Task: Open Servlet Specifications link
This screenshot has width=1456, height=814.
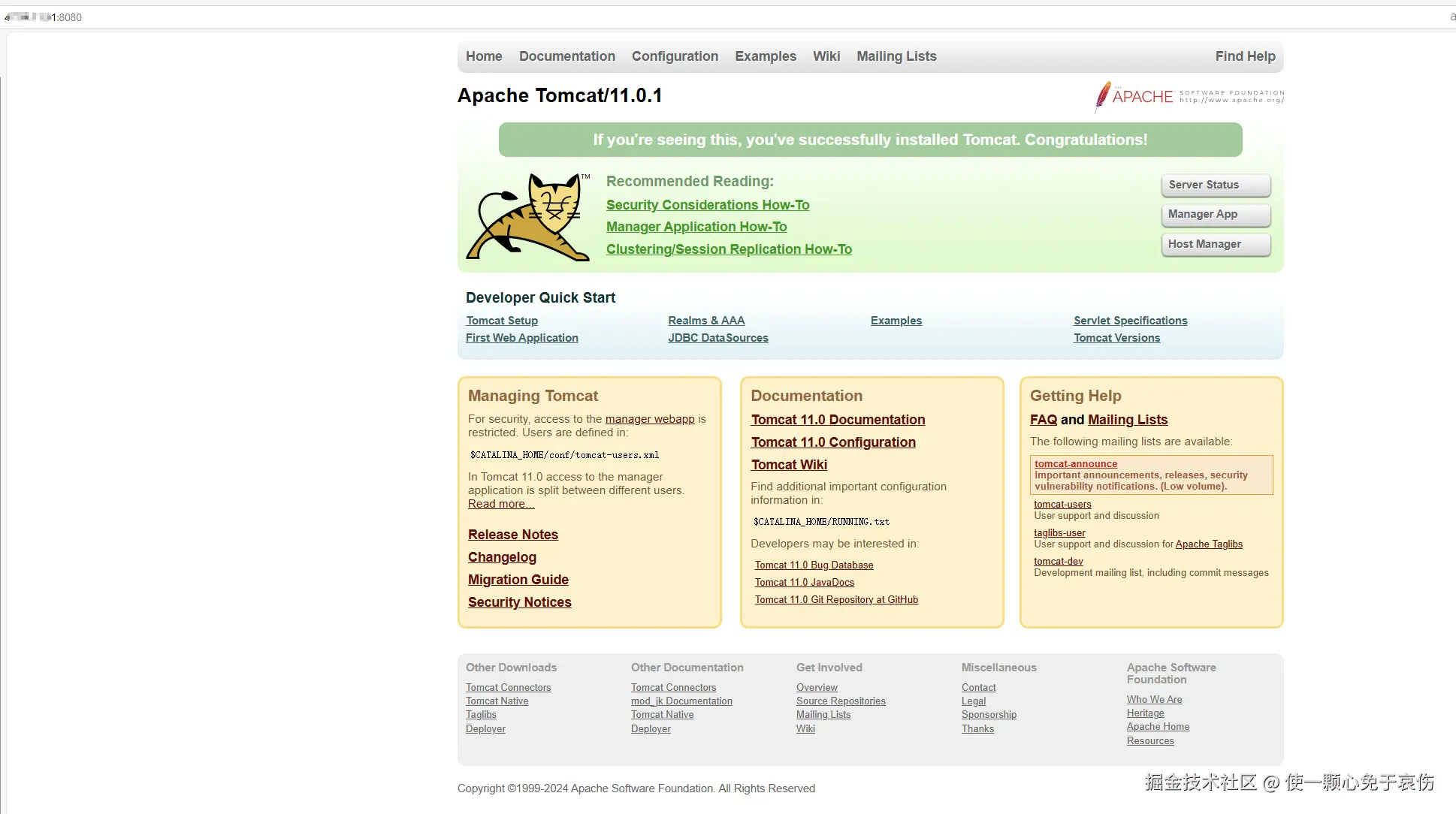Action: (1130, 321)
